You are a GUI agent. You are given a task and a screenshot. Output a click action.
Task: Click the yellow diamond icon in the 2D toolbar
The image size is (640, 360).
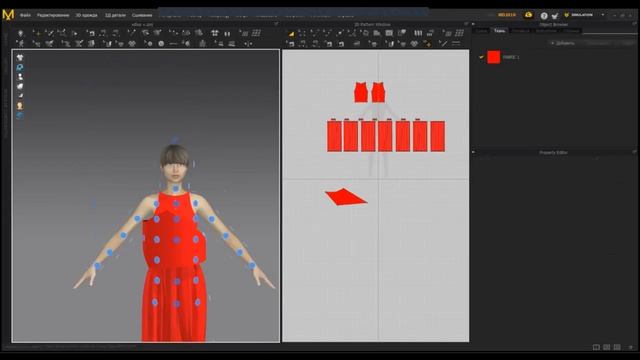(427, 44)
